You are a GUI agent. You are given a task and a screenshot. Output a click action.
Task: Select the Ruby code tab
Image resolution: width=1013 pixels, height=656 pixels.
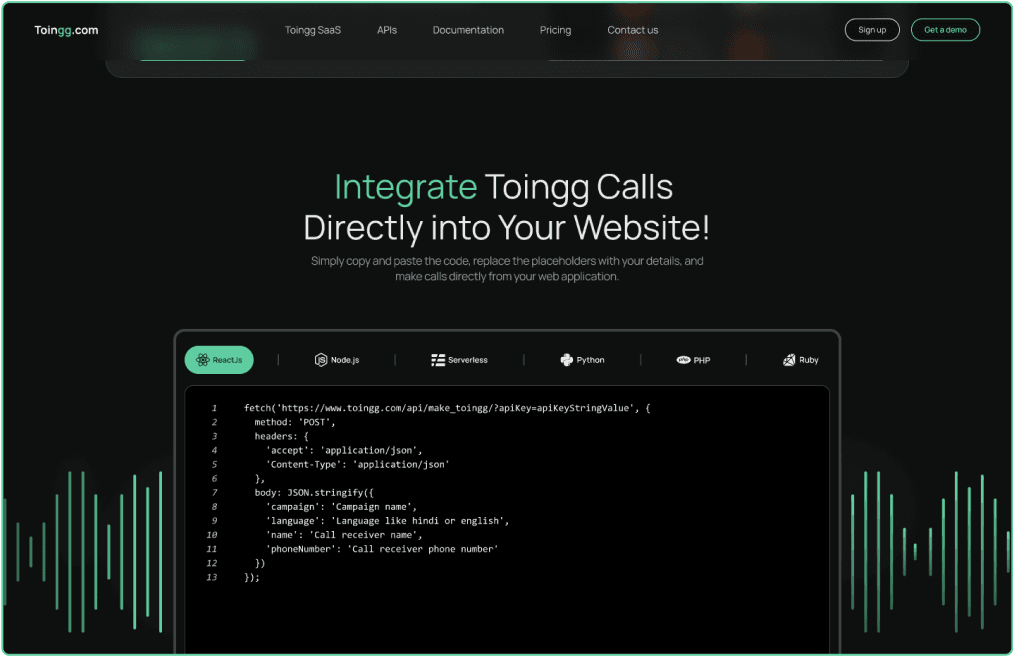coord(800,360)
